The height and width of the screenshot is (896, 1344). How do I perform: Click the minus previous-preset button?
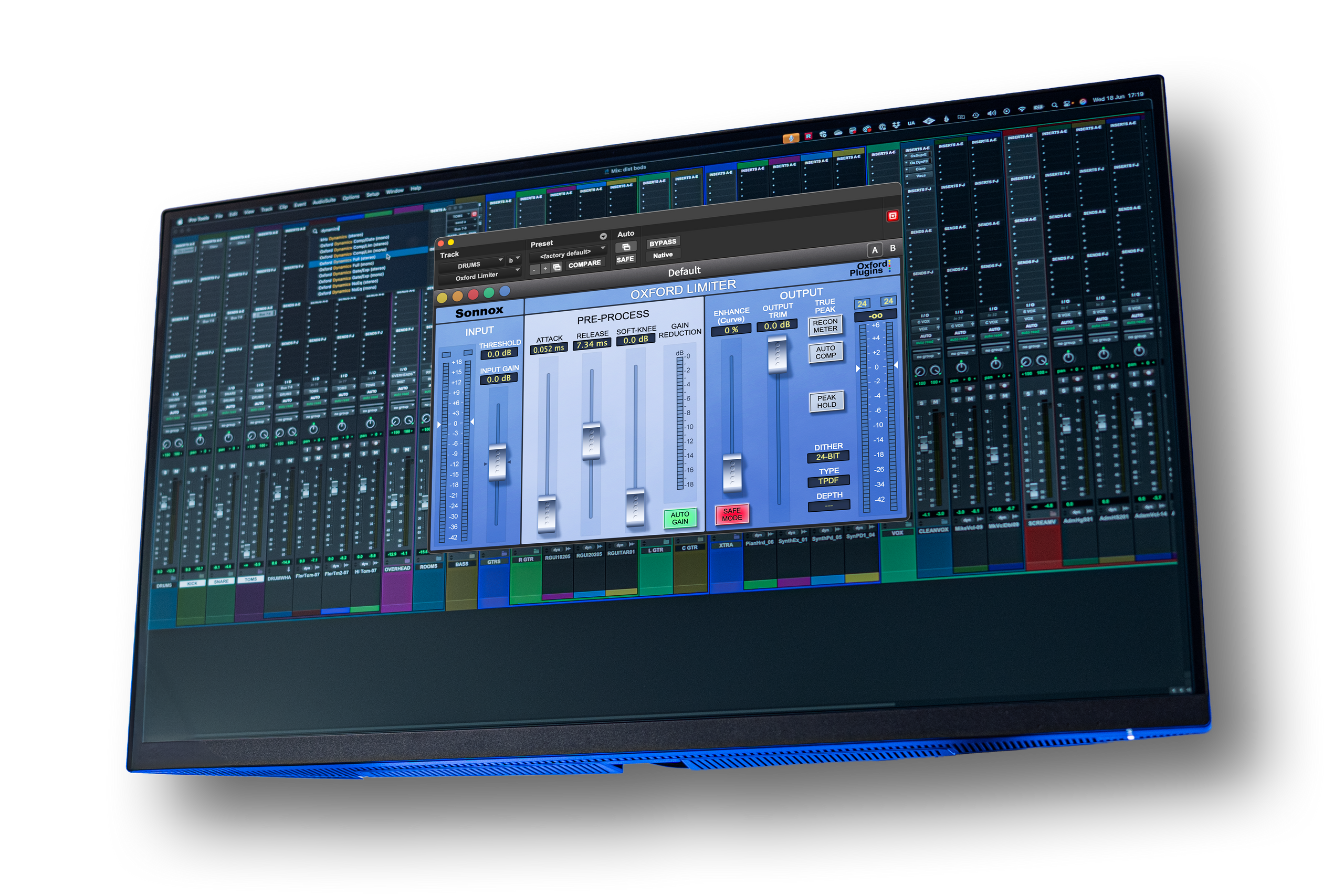click(x=534, y=269)
